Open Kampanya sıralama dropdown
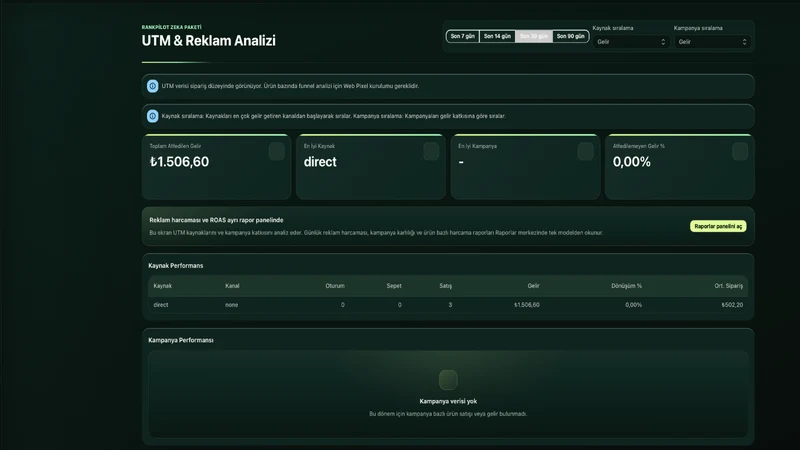 [712, 42]
